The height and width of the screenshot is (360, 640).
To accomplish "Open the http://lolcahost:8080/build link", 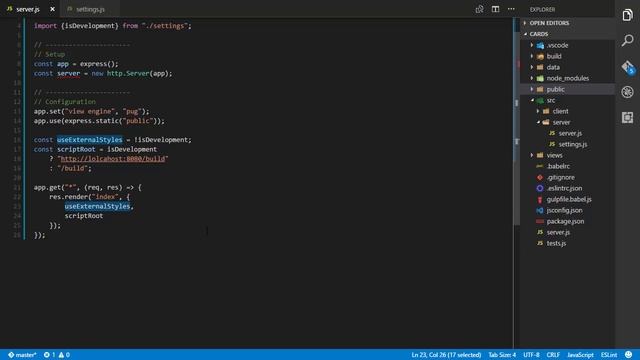I will click(113, 159).
